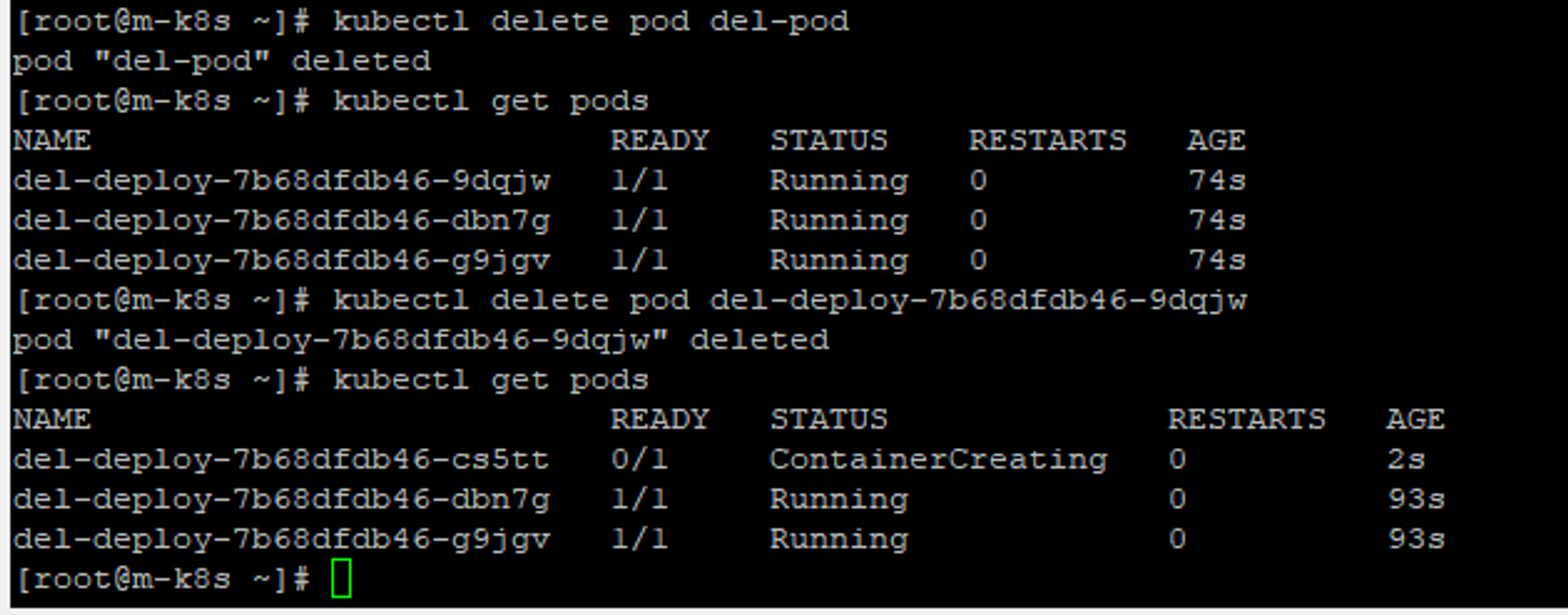Click the 'pod "del-pod" deleted' output line

[222, 60]
